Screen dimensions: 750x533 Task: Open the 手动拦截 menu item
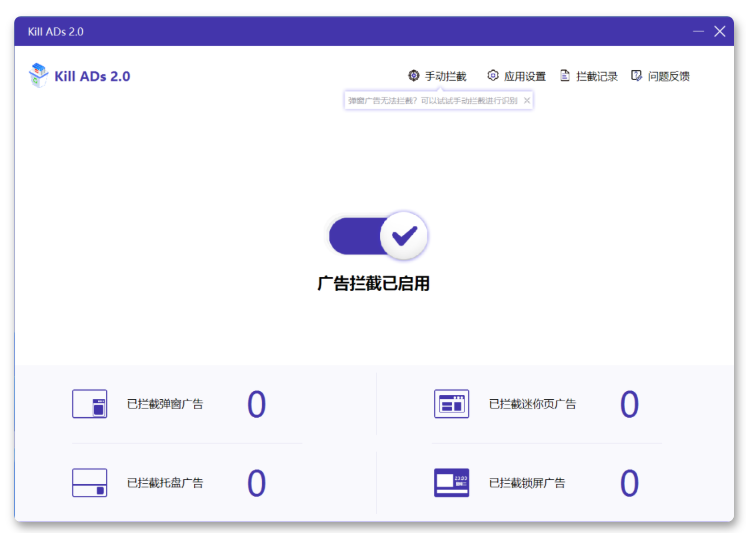[x=445, y=76]
